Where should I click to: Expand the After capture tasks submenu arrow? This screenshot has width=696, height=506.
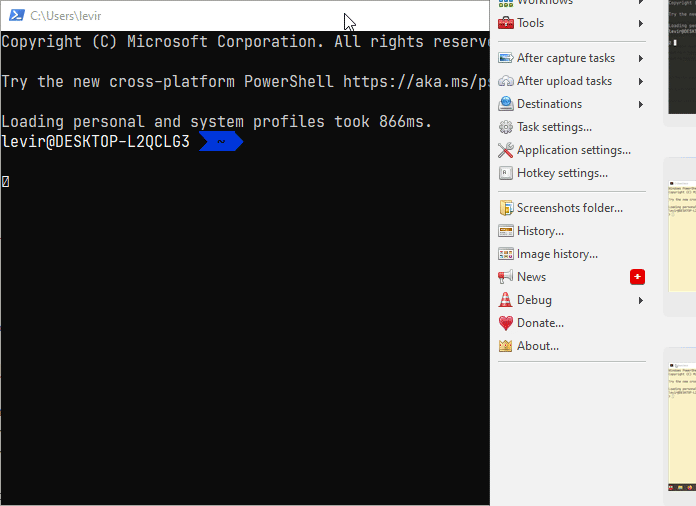(x=641, y=58)
